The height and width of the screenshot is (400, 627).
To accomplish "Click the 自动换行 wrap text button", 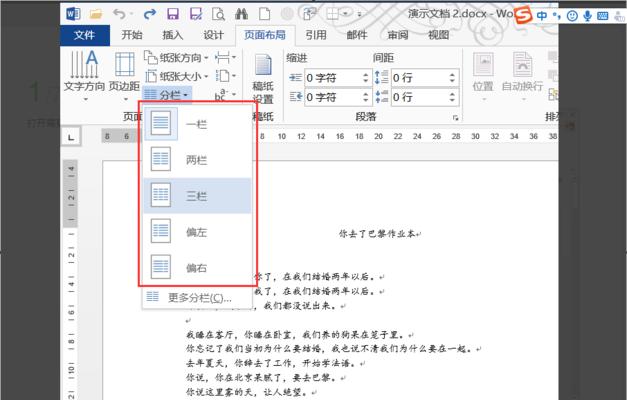I will pyautogui.click(x=522, y=76).
